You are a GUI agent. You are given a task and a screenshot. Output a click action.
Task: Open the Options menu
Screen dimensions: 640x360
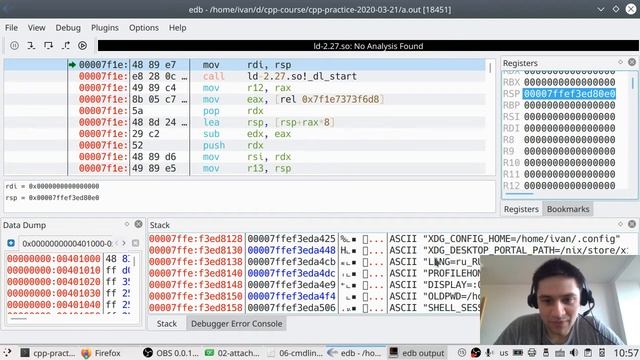tap(144, 28)
